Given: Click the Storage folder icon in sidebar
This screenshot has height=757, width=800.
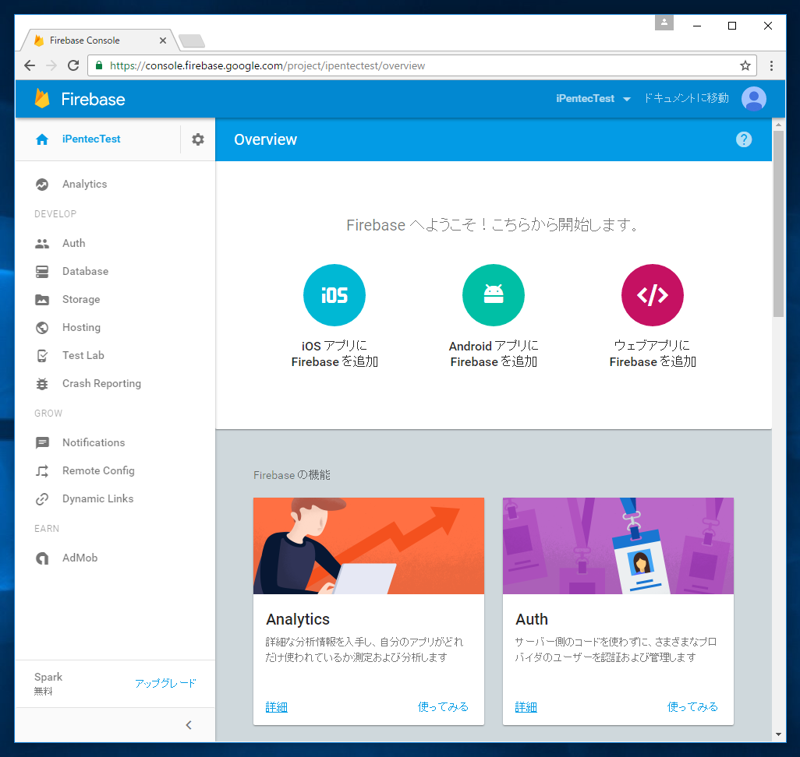Looking at the screenshot, I should tap(42, 299).
